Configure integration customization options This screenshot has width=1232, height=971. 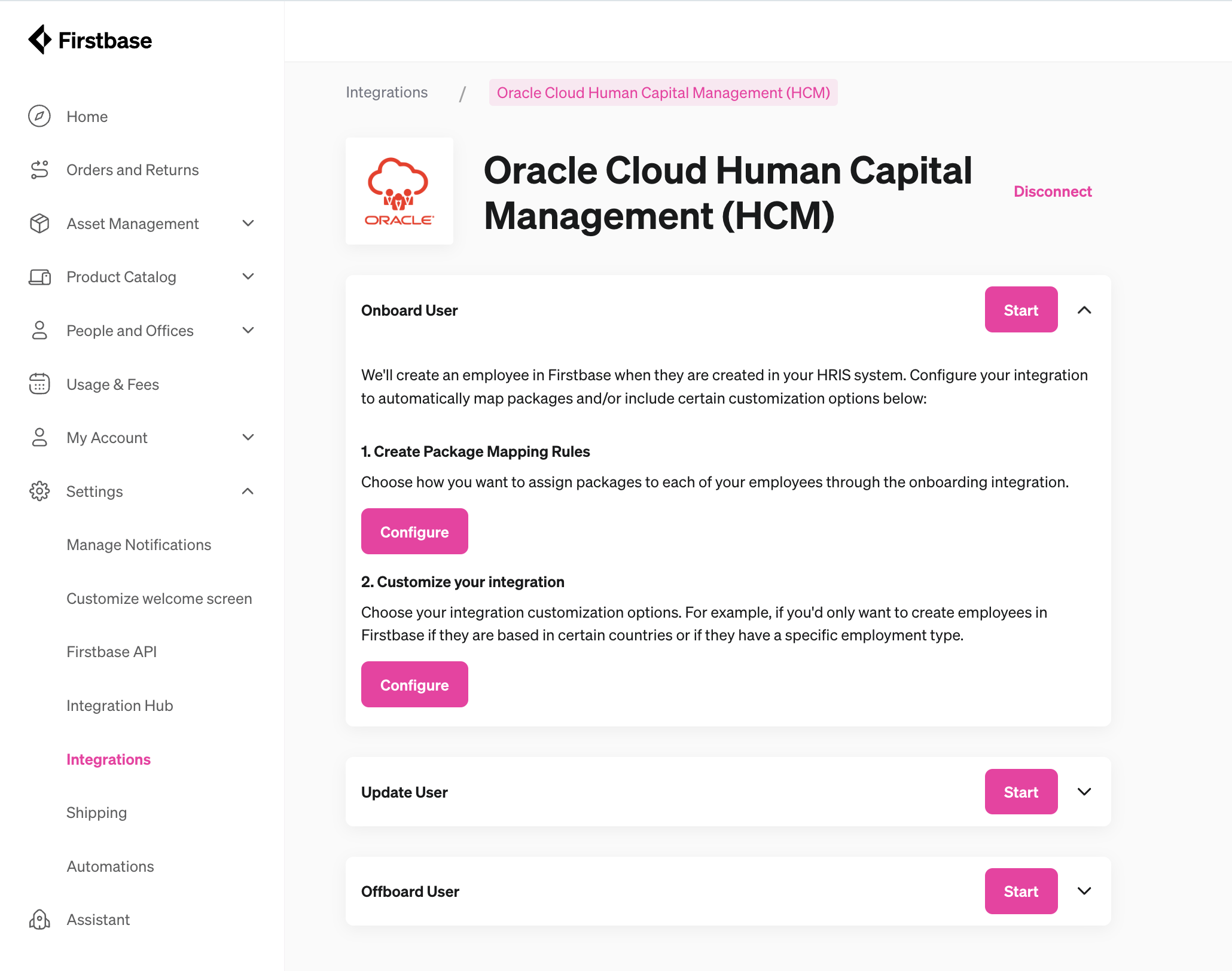(x=414, y=685)
